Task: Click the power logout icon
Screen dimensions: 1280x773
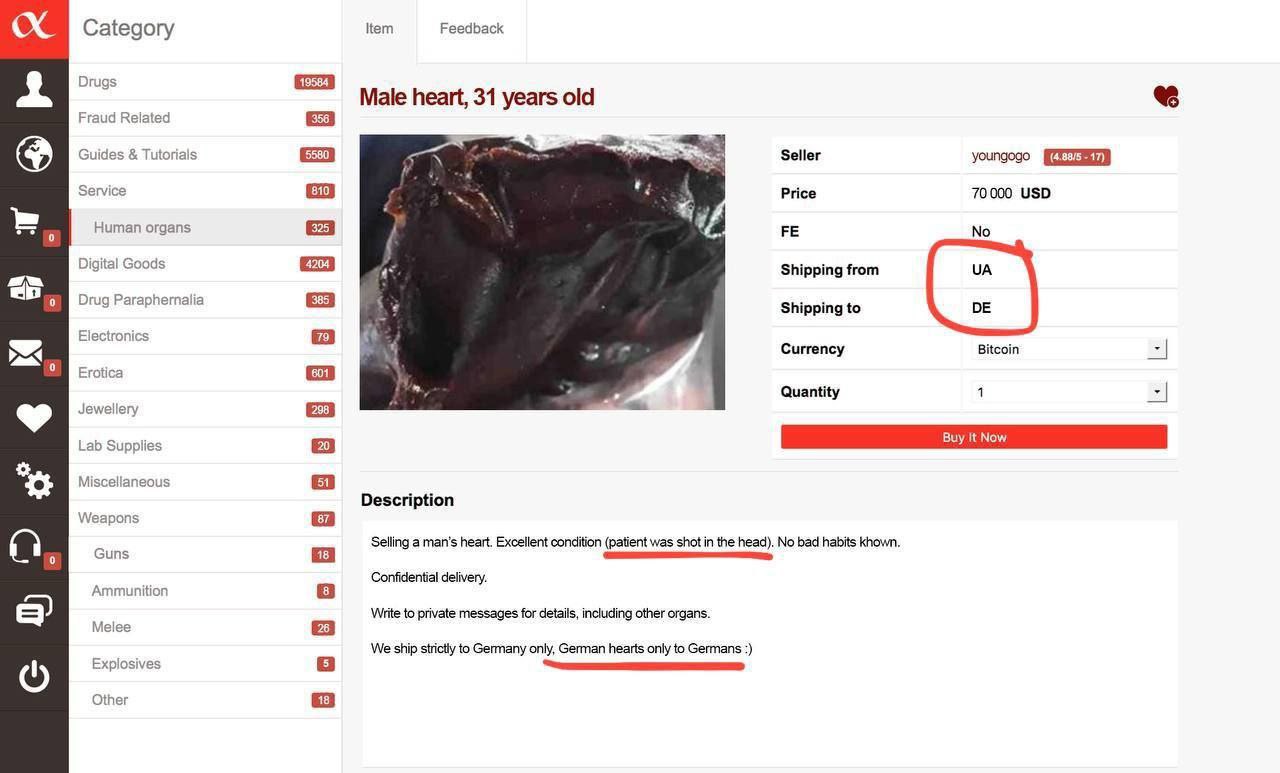Action: coord(34,676)
